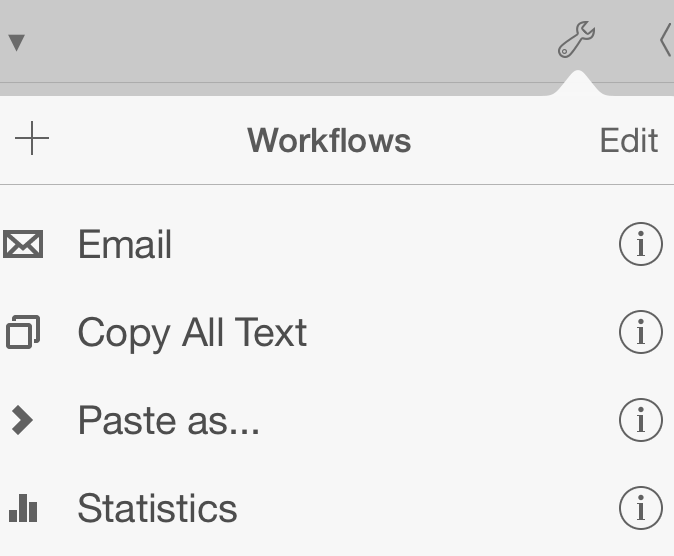The width and height of the screenshot is (674, 556).
Task: Select the Paste as... workflow
Action: pyautogui.click(x=169, y=421)
